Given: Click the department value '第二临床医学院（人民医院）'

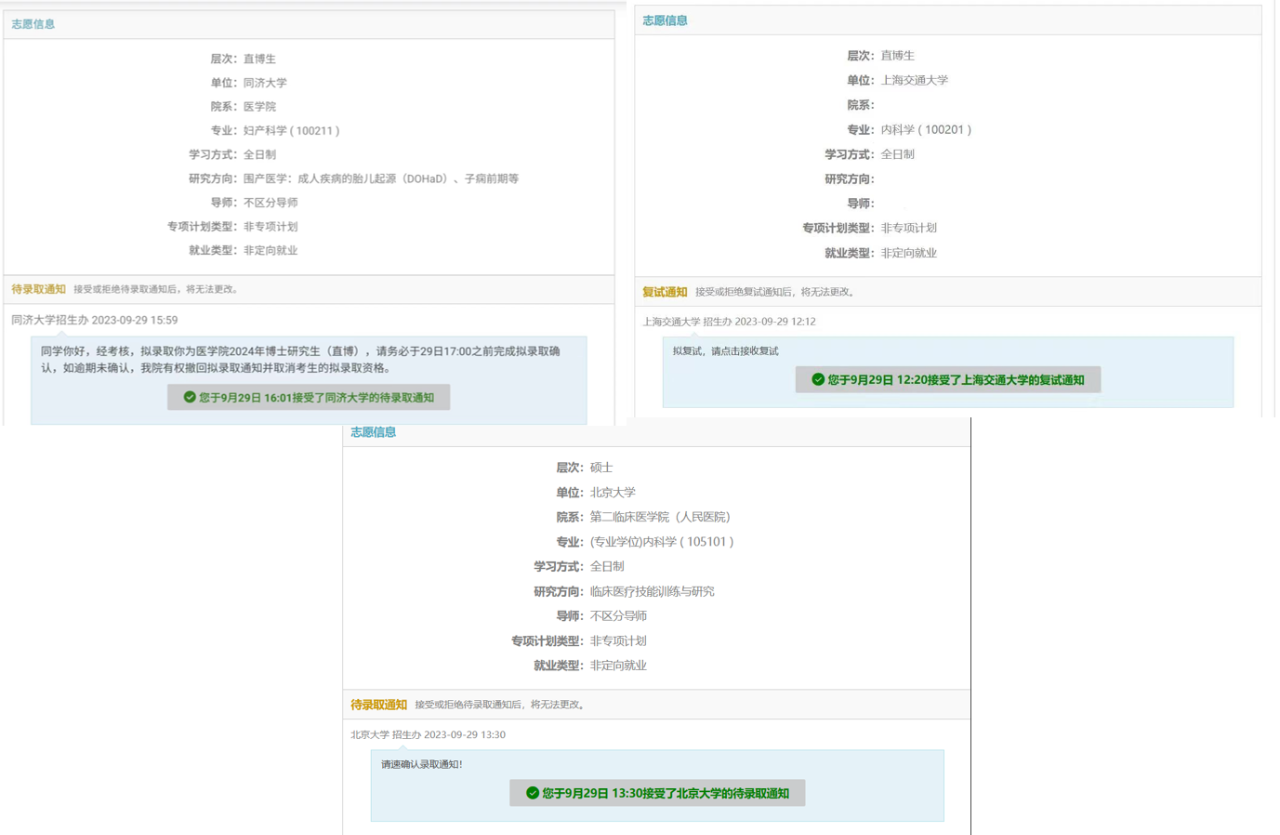Looking at the screenshot, I should tap(659, 517).
